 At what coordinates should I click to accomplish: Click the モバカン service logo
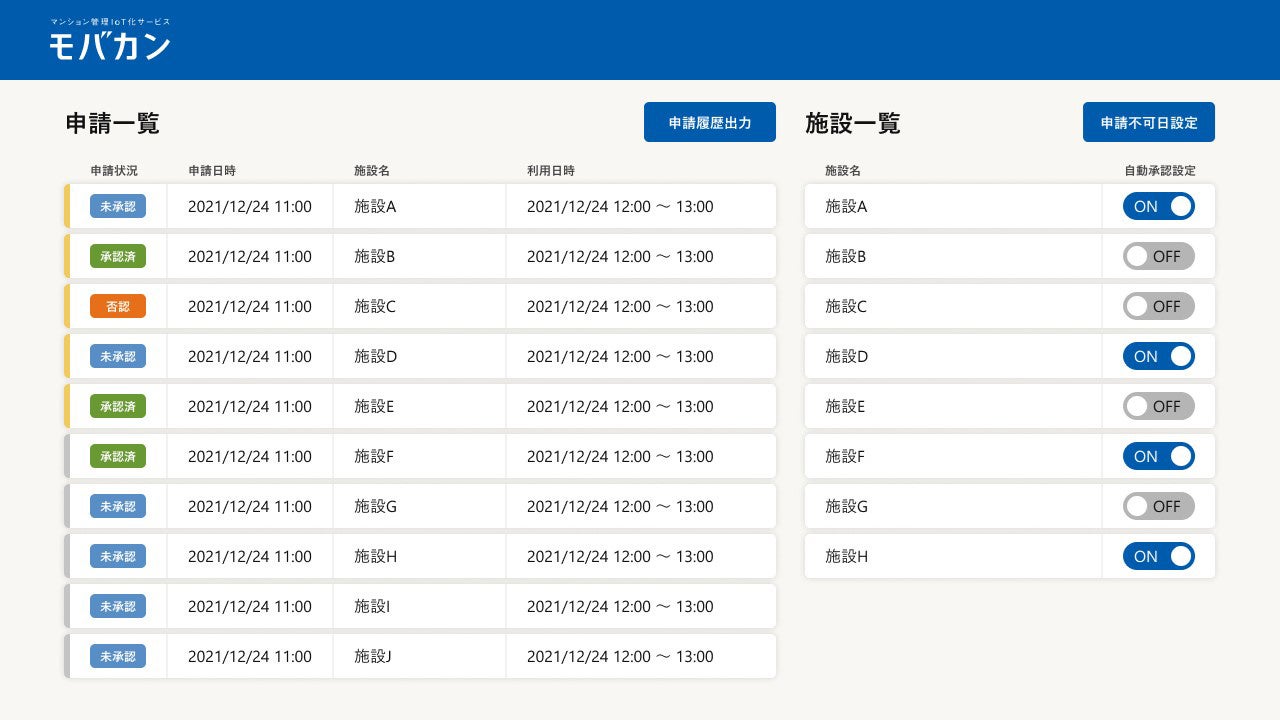(x=108, y=40)
